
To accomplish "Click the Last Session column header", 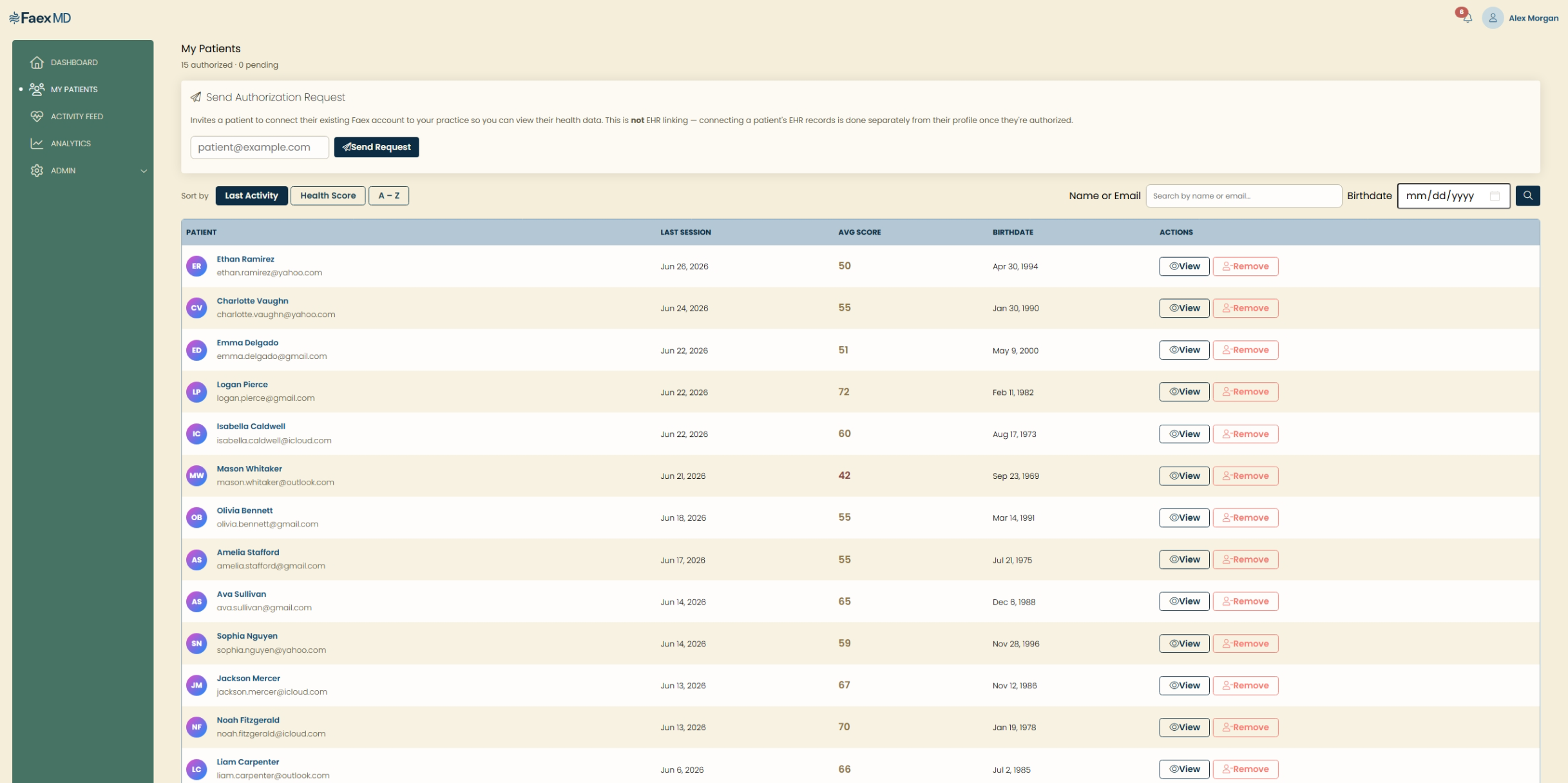I will coord(685,232).
